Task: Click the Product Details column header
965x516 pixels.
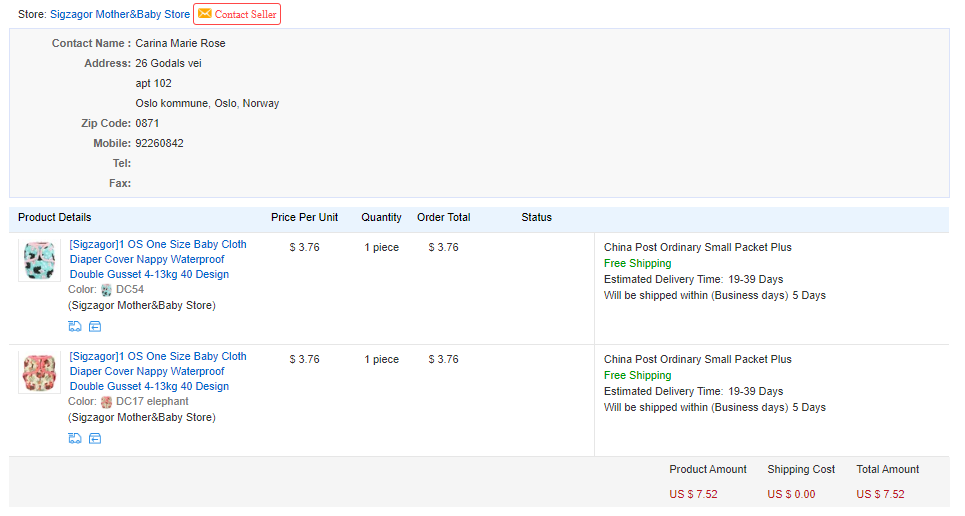Action: pyautogui.click(x=54, y=217)
